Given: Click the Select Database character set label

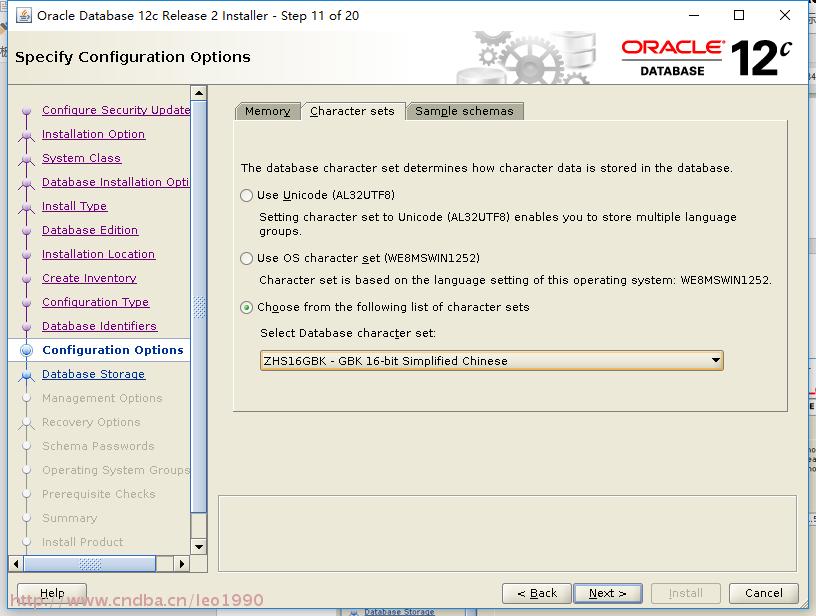Looking at the screenshot, I should click(x=348, y=333).
